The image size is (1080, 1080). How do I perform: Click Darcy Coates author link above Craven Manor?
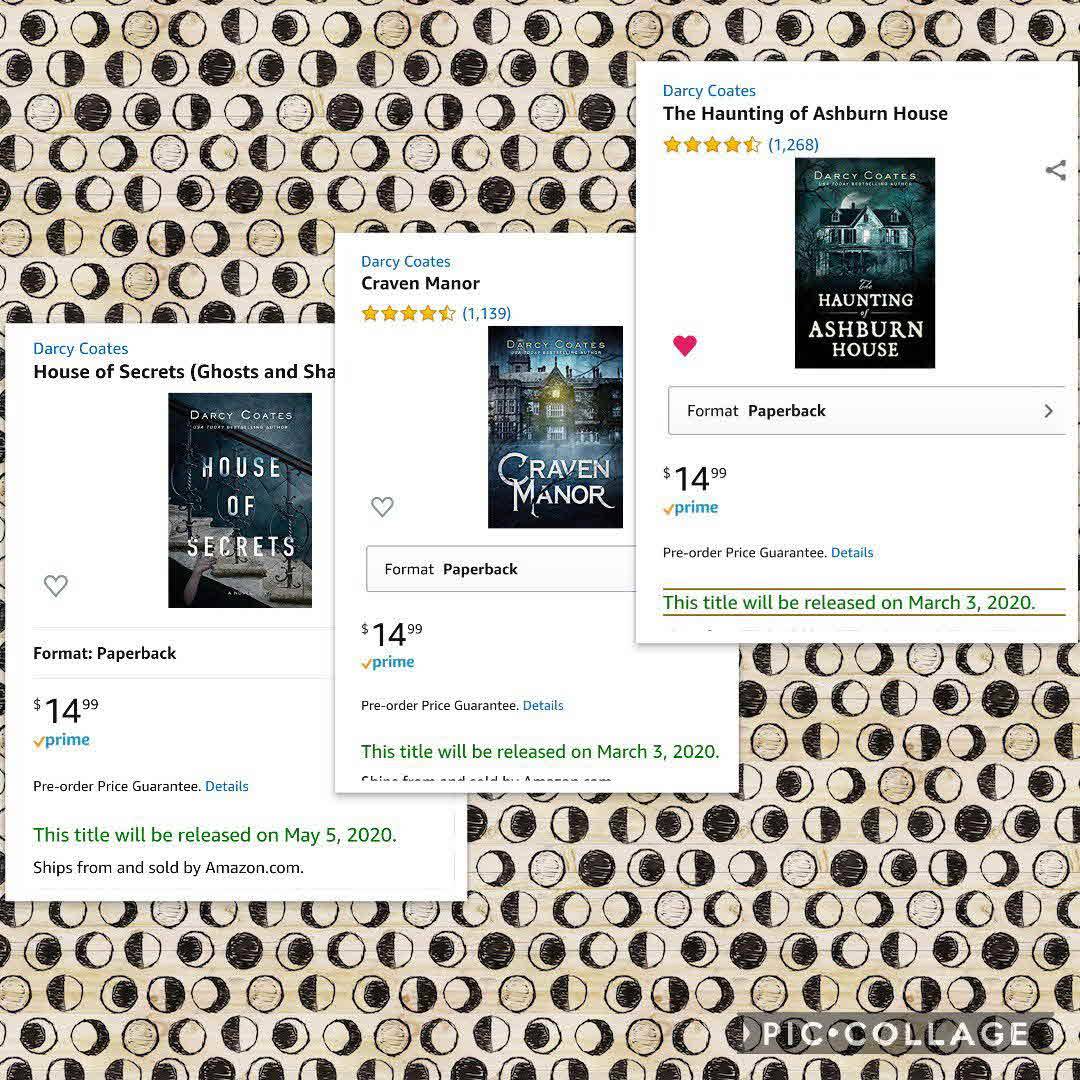point(406,262)
